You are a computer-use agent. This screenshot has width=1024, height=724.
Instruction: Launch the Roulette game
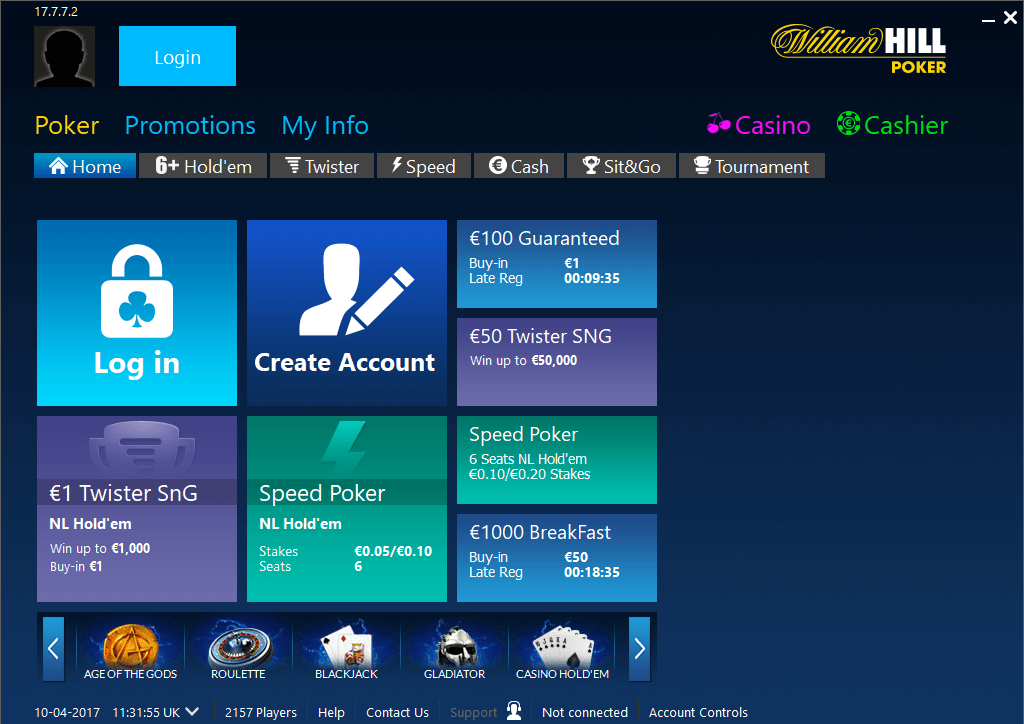point(238,650)
